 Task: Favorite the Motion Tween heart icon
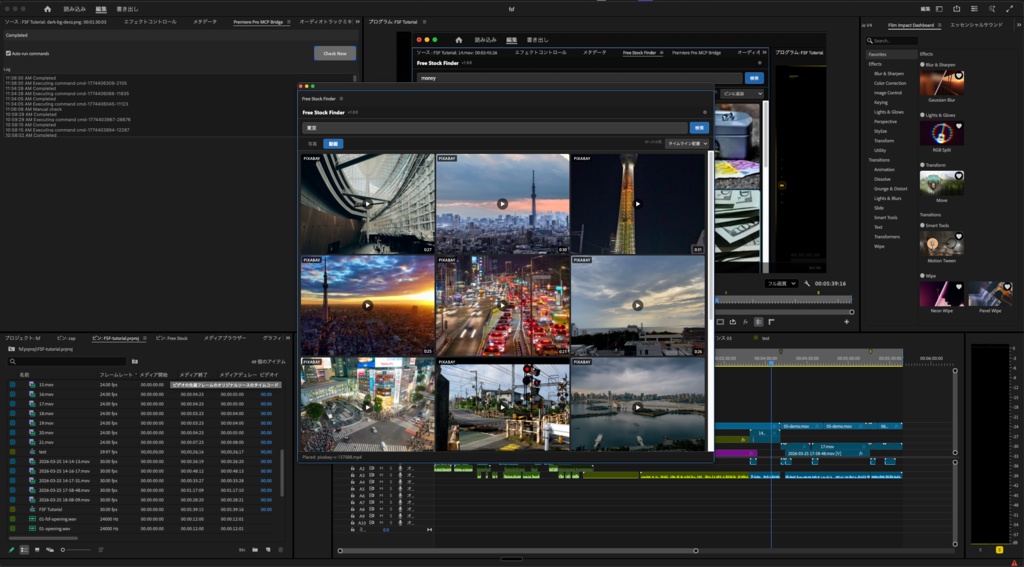(959, 236)
